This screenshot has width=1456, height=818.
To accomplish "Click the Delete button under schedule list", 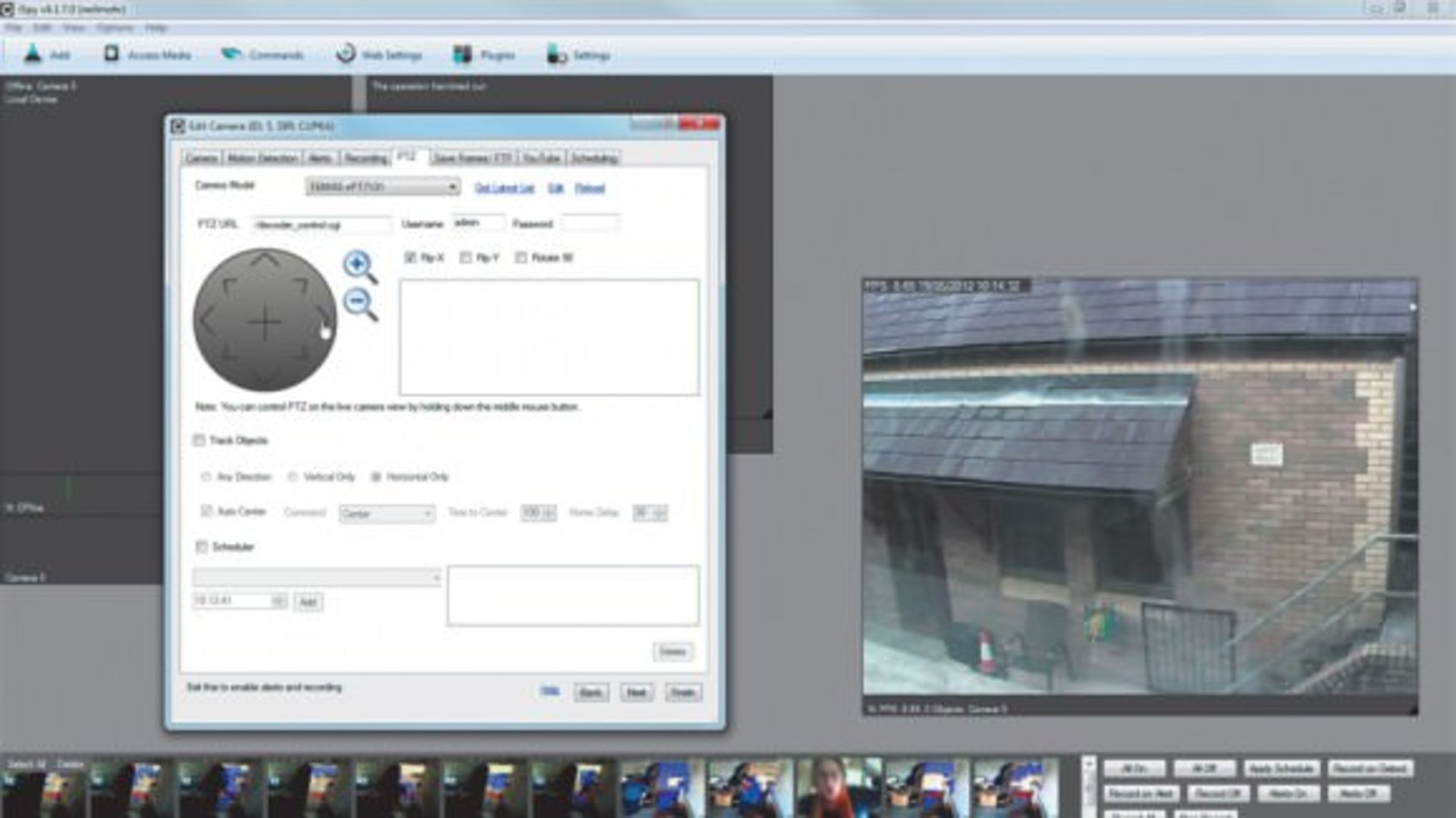I will (673, 651).
